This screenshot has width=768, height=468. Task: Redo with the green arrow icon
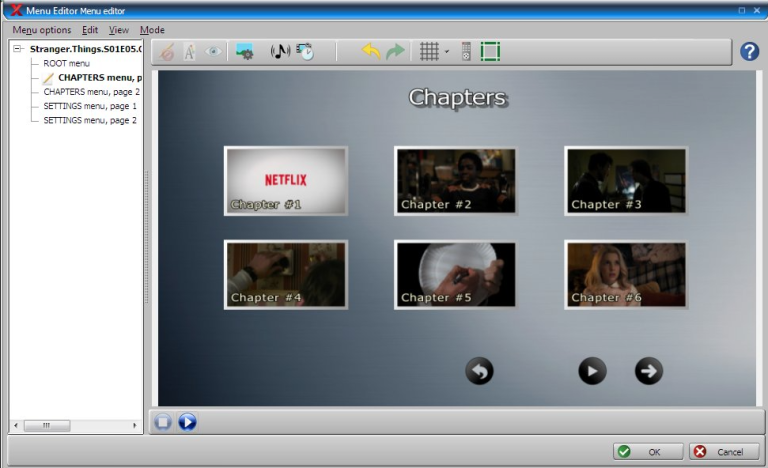pyautogui.click(x=395, y=51)
